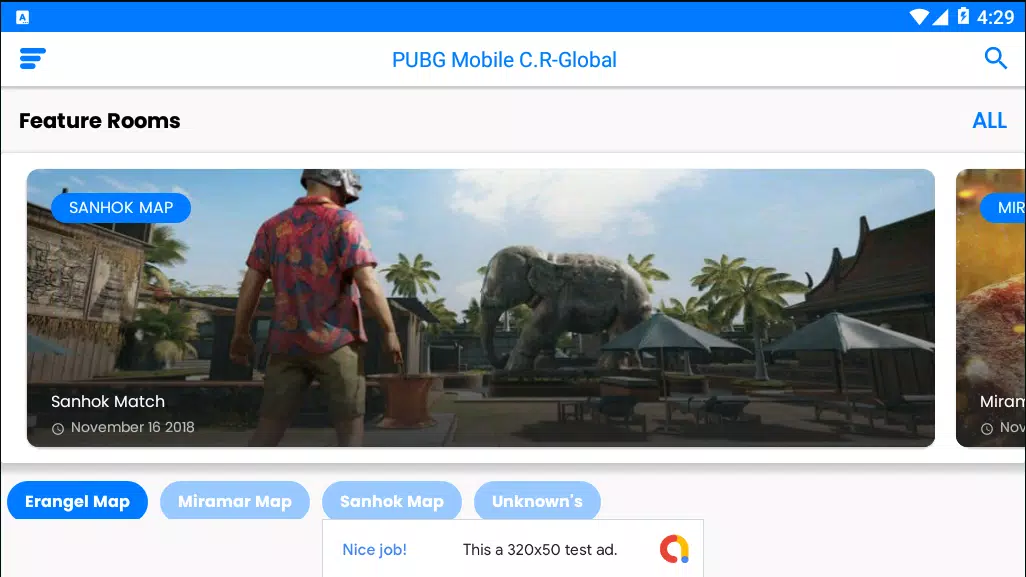Tap the SANHOK MAP badge
This screenshot has height=577, width=1026.
121,207
